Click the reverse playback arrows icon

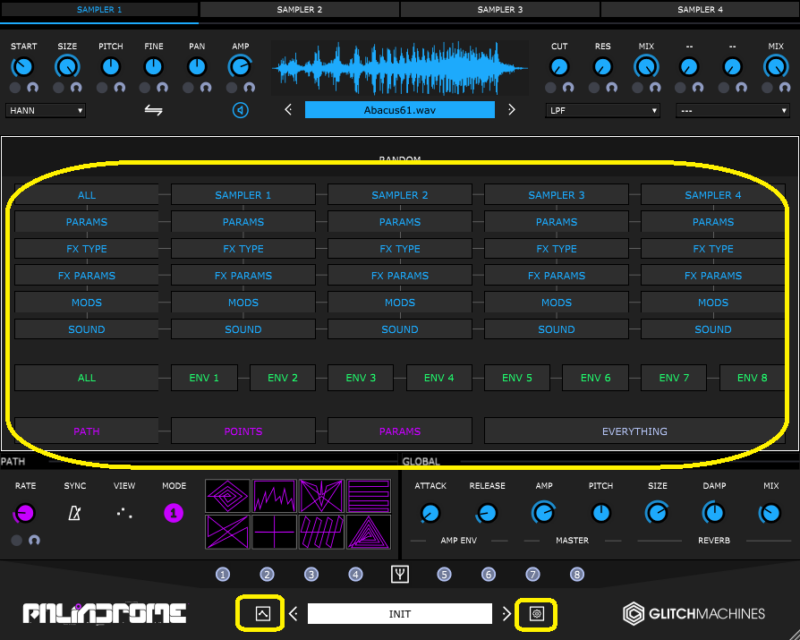tap(153, 110)
